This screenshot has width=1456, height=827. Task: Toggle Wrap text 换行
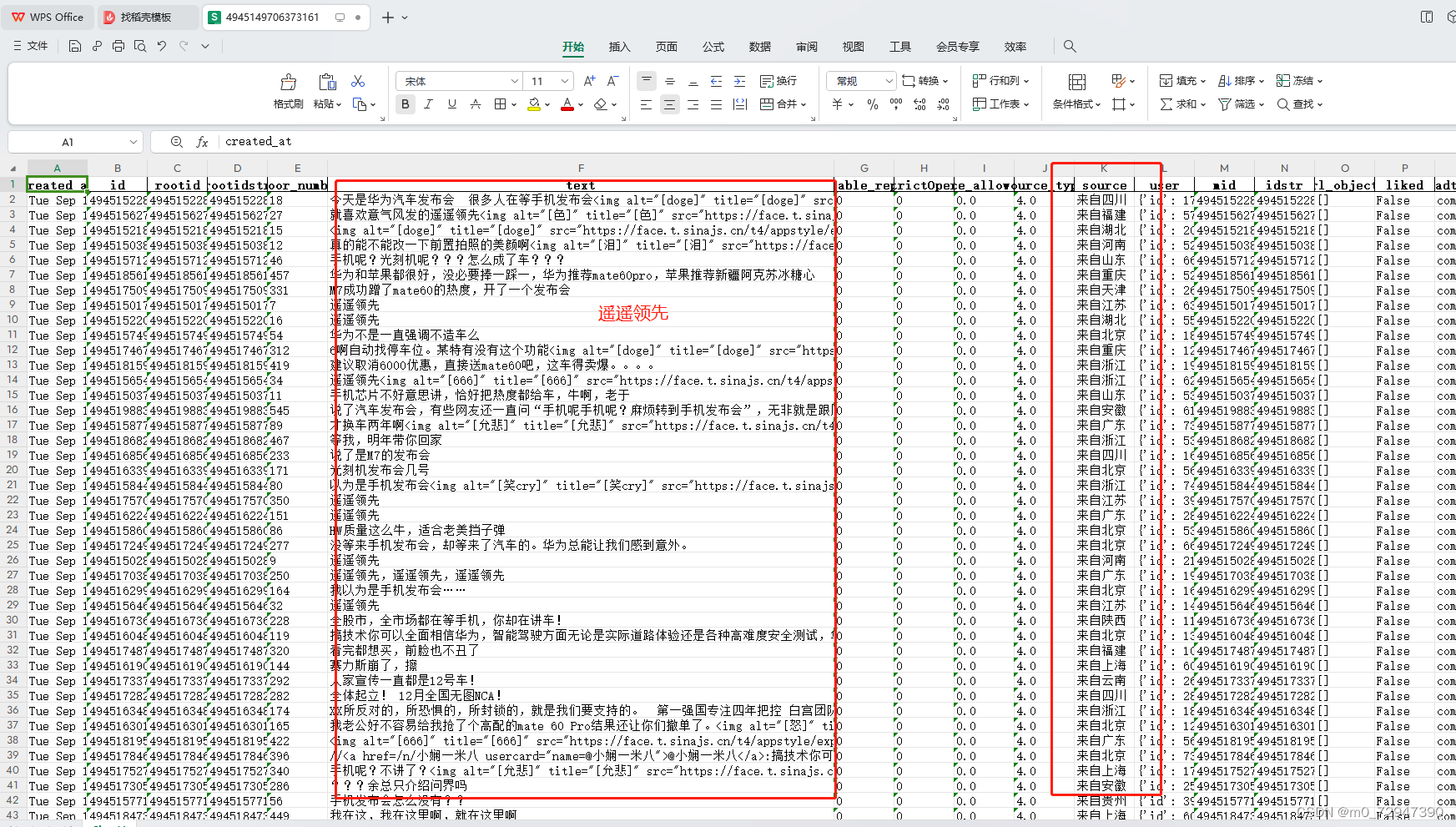[778, 81]
